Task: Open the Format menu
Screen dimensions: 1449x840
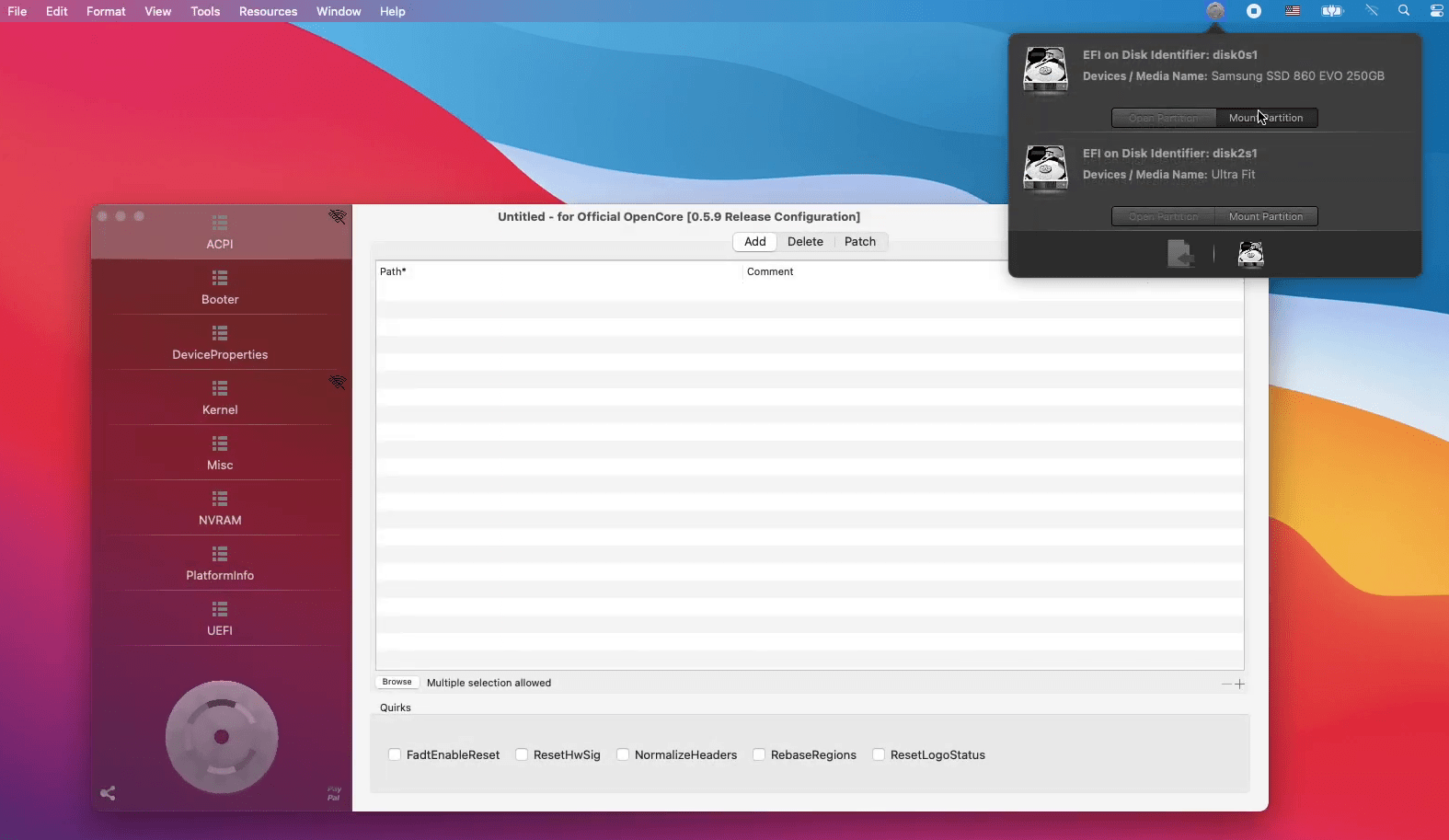Action: click(x=106, y=11)
